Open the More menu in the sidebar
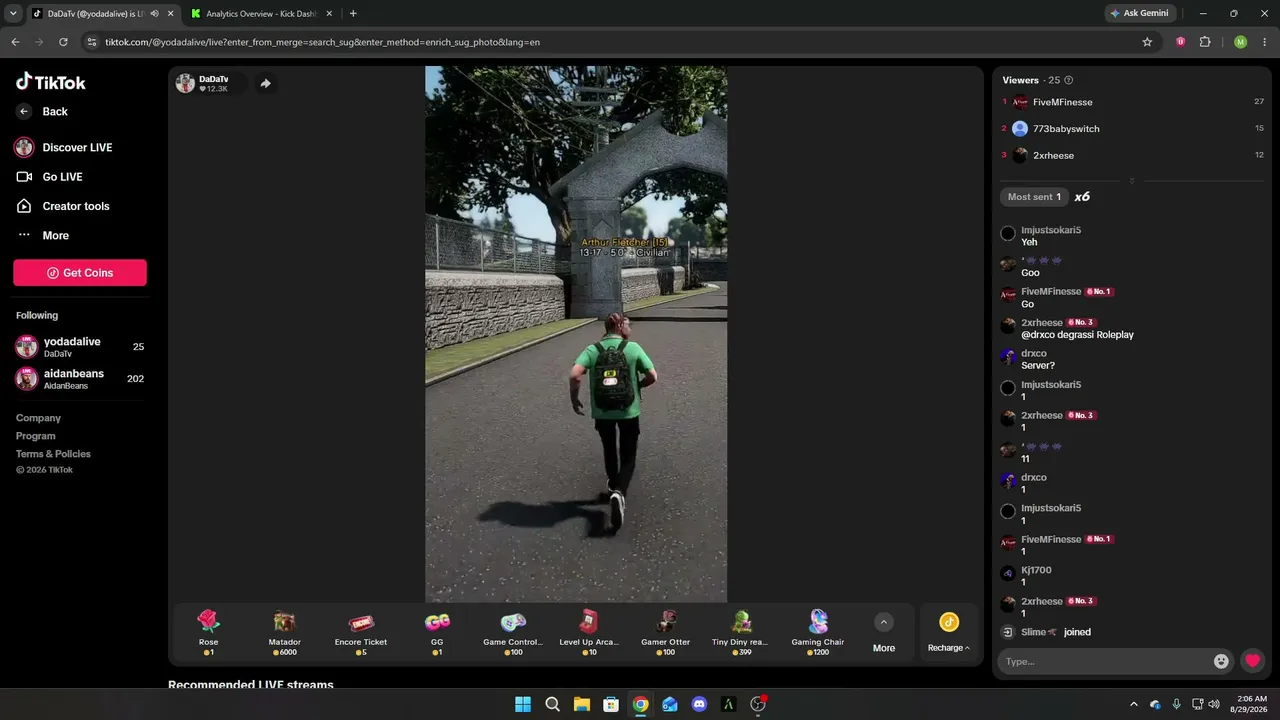 43,235
